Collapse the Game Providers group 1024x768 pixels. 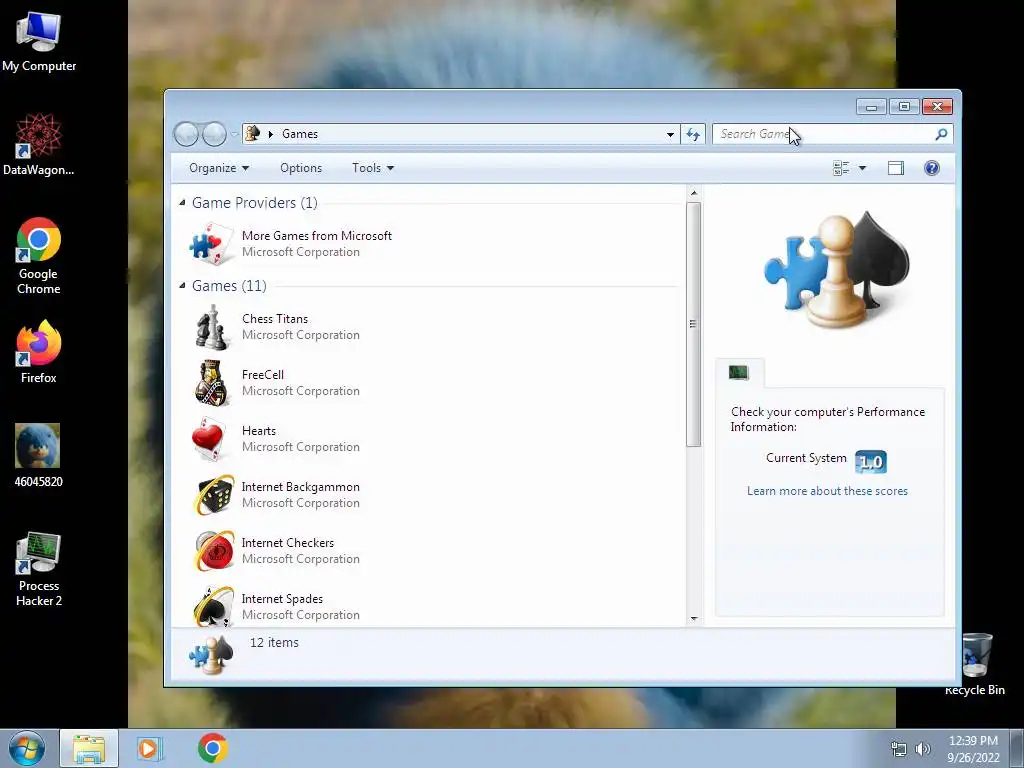[182, 203]
